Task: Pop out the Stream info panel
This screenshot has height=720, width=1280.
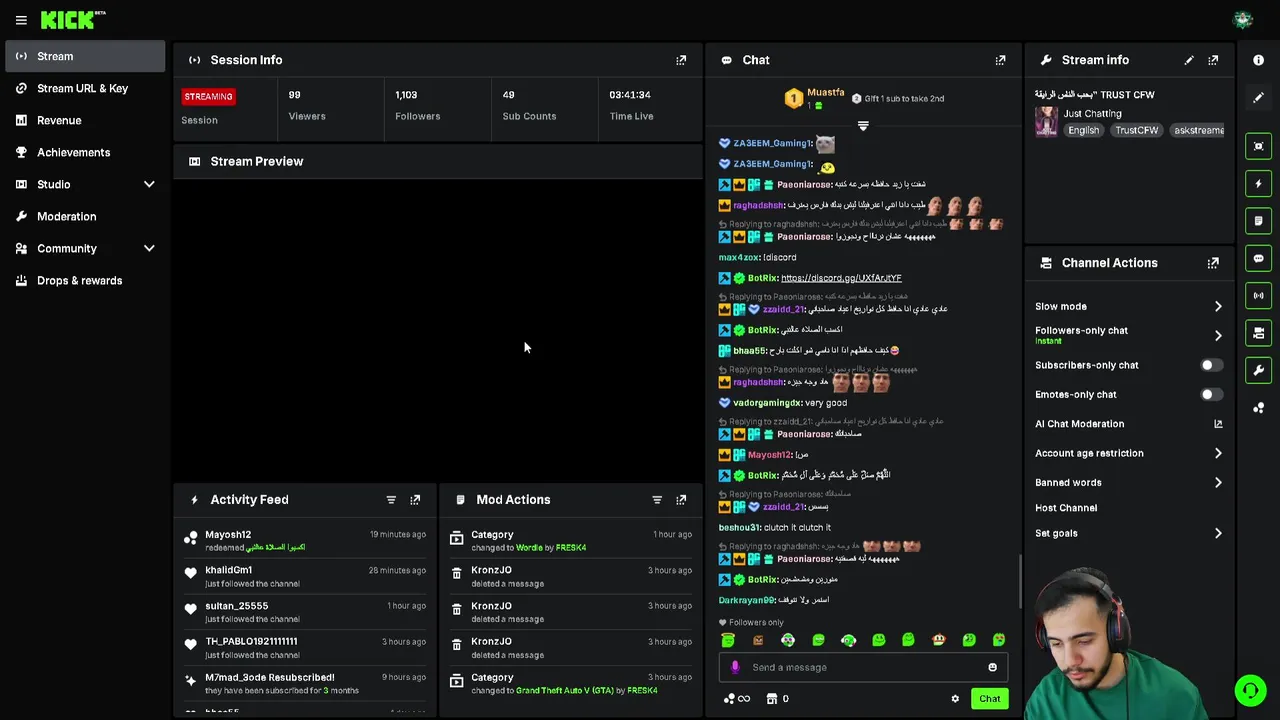Action: coord(1213,60)
